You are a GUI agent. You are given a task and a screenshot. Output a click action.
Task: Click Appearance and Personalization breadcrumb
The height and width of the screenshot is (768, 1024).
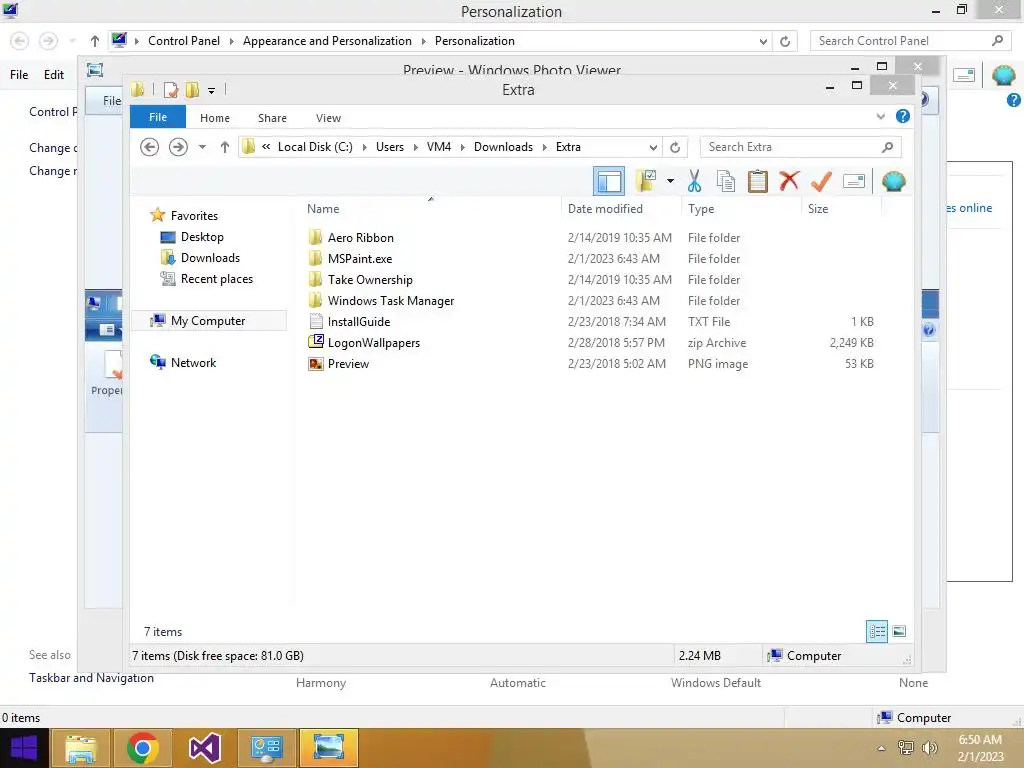tap(327, 40)
